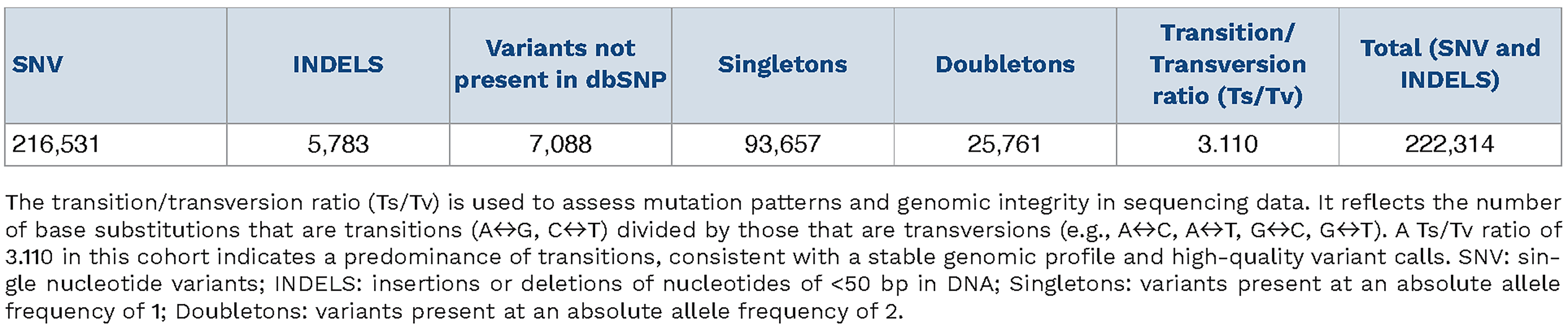The height and width of the screenshot is (330, 1568).
Task: Select the INDELS column header
Action: [x=338, y=64]
